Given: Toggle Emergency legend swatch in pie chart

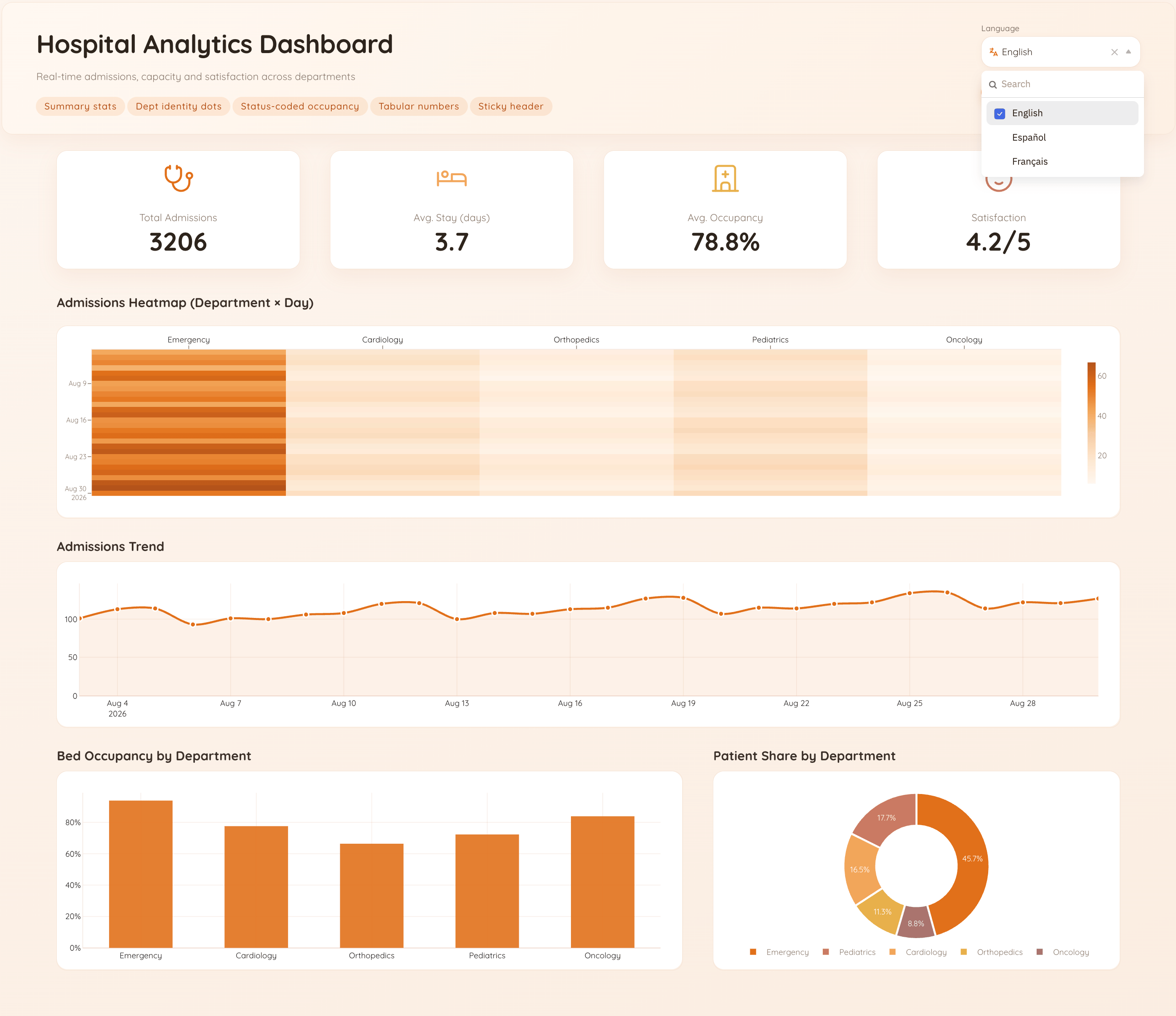Looking at the screenshot, I should pyautogui.click(x=752, y=952).
